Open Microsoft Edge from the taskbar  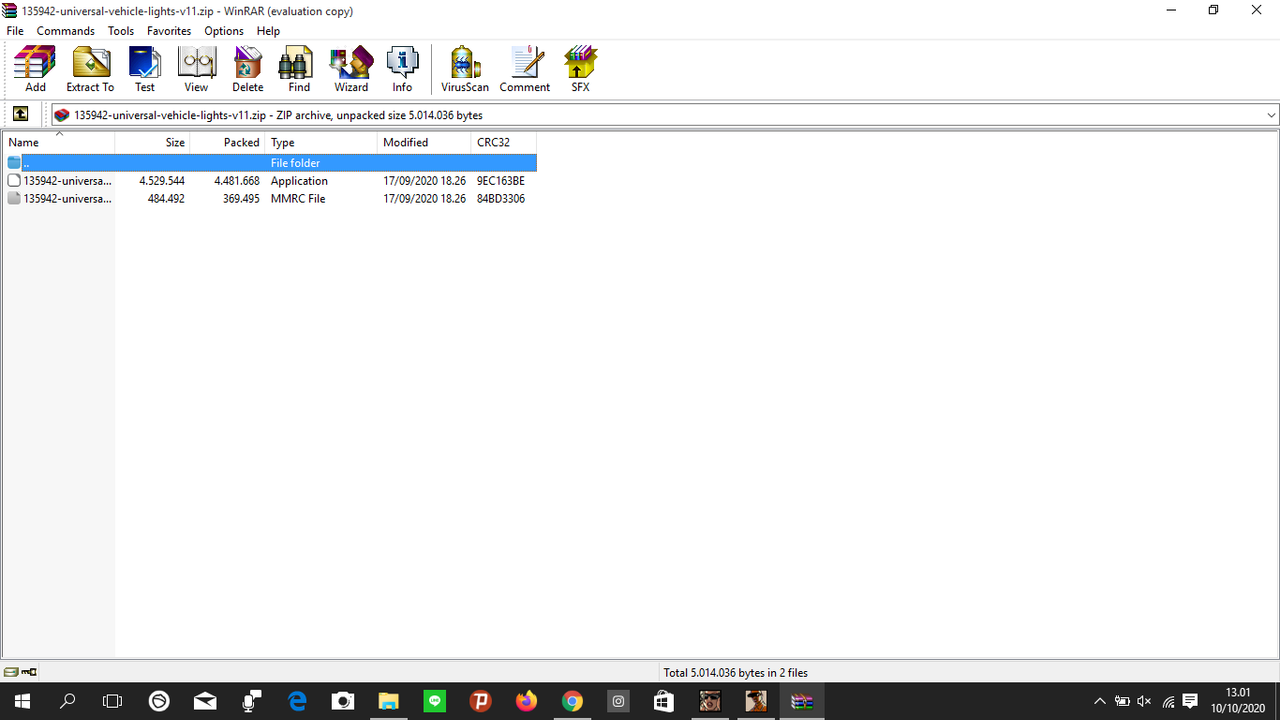pos(297,701)
